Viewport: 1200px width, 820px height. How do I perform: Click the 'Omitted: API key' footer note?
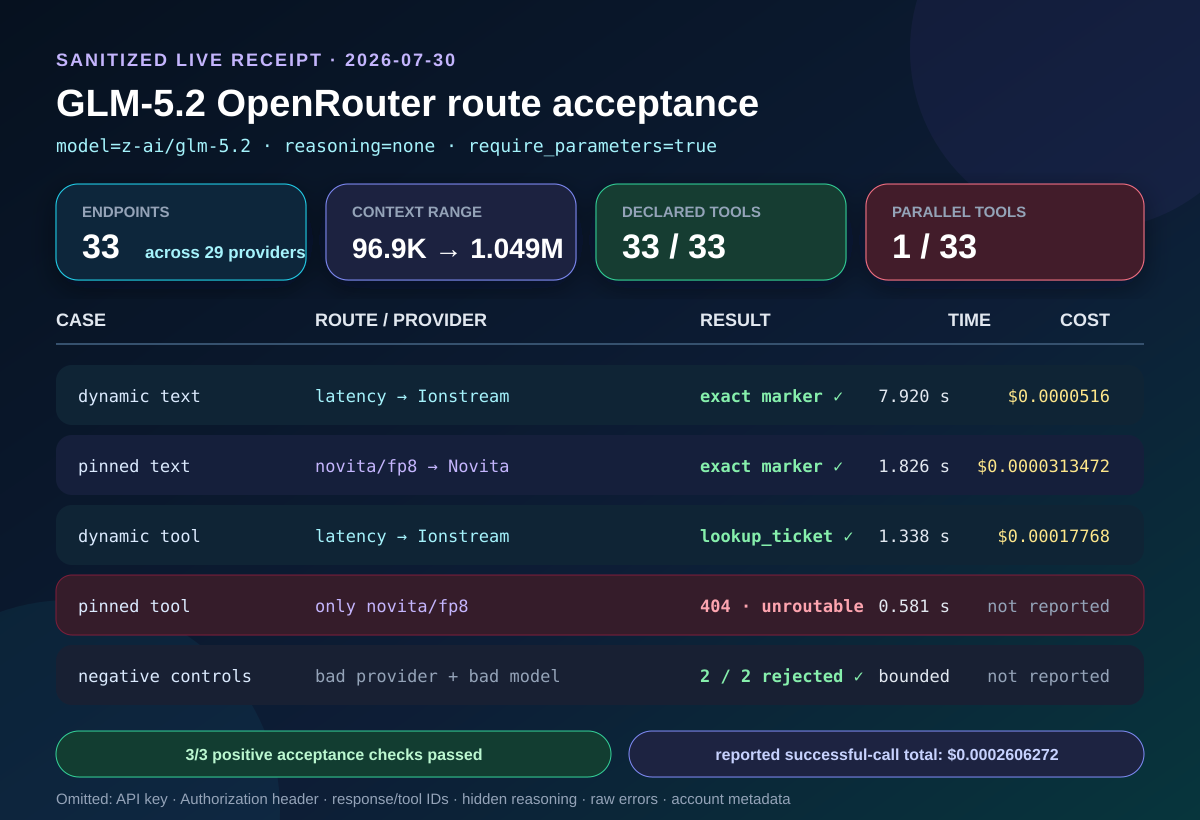point(423,799)
